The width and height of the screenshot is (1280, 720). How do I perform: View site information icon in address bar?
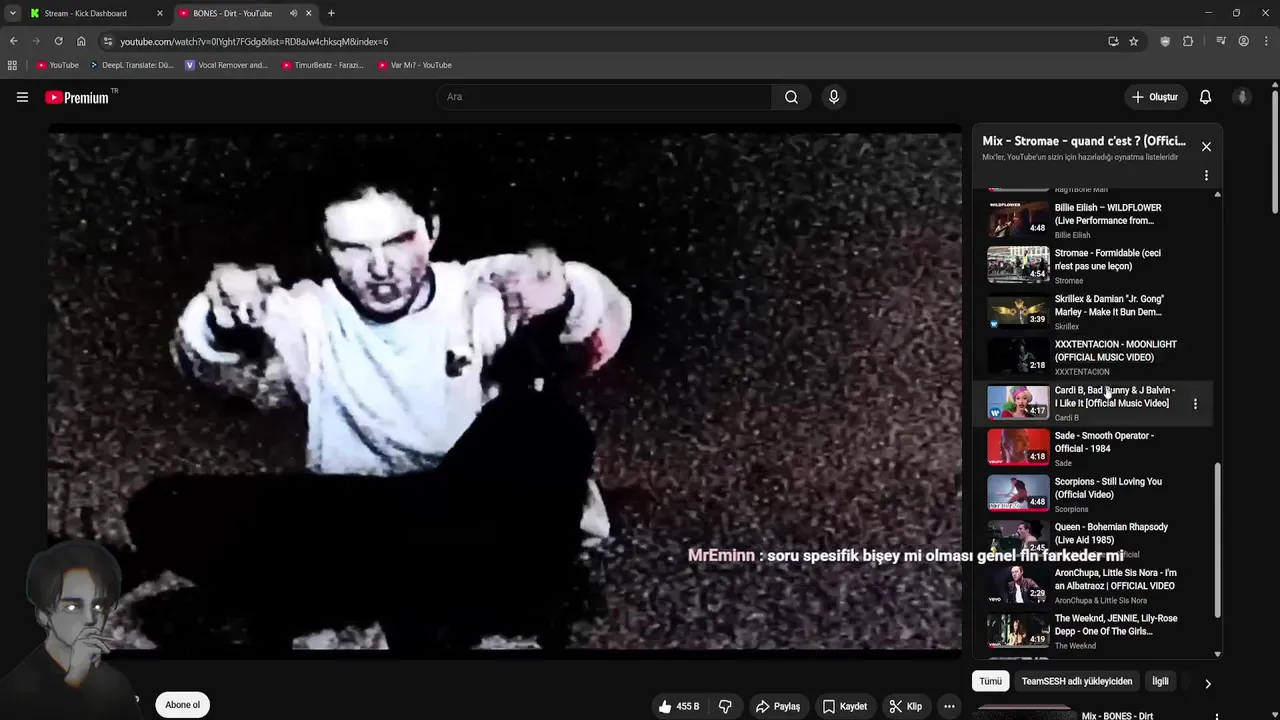(108, 41)
